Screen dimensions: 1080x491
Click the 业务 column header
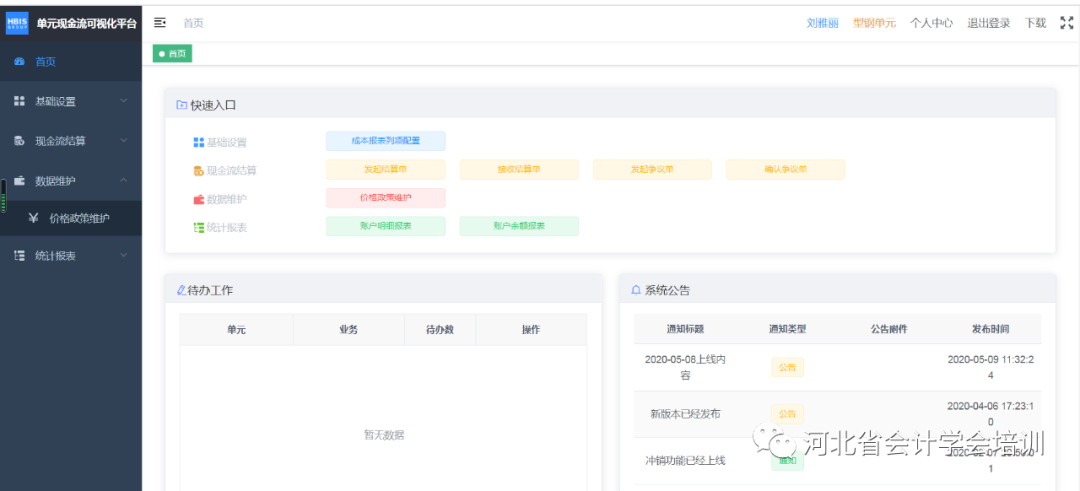point(349,330)
